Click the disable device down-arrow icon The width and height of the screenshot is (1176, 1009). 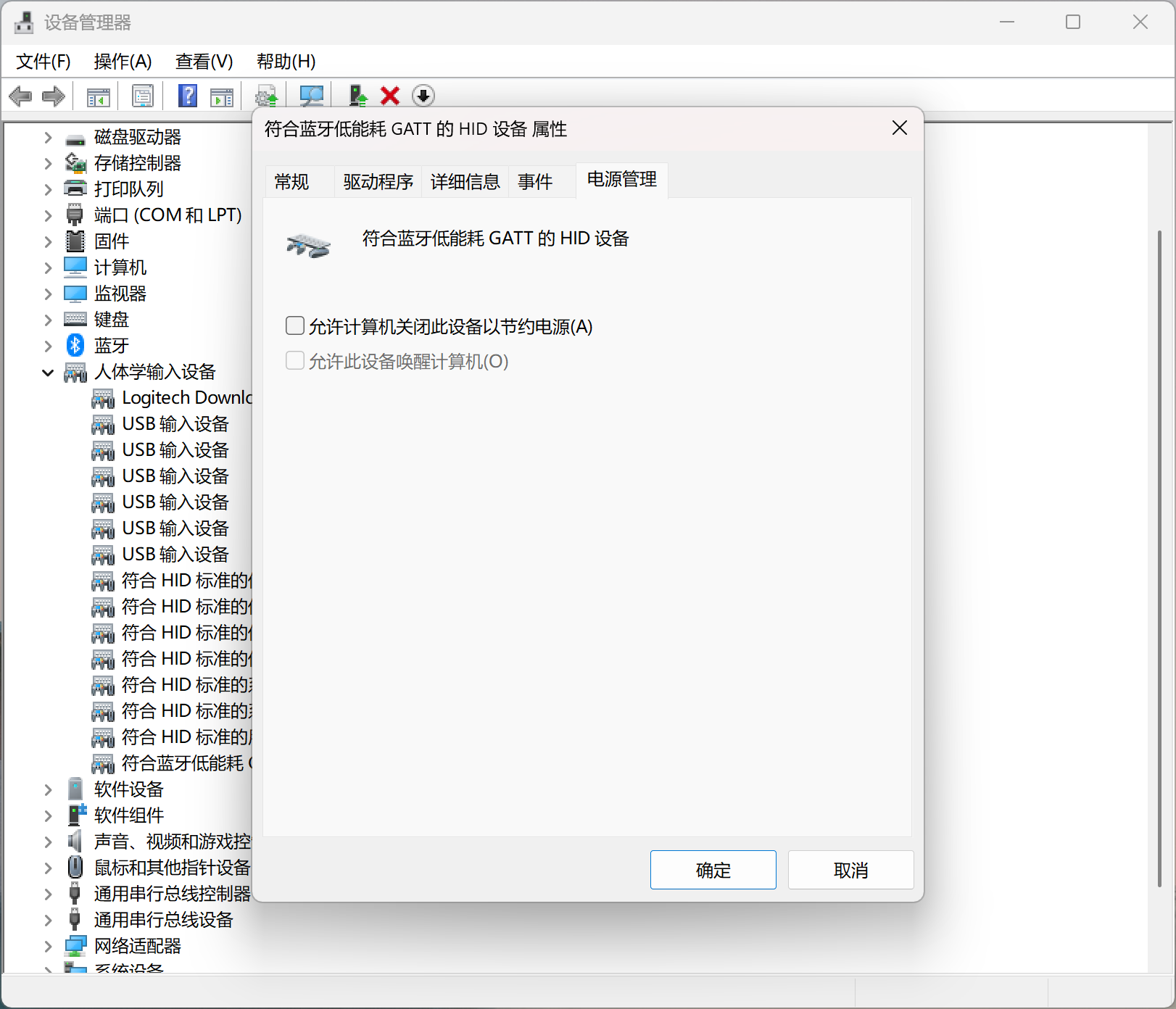click(423, 96)
